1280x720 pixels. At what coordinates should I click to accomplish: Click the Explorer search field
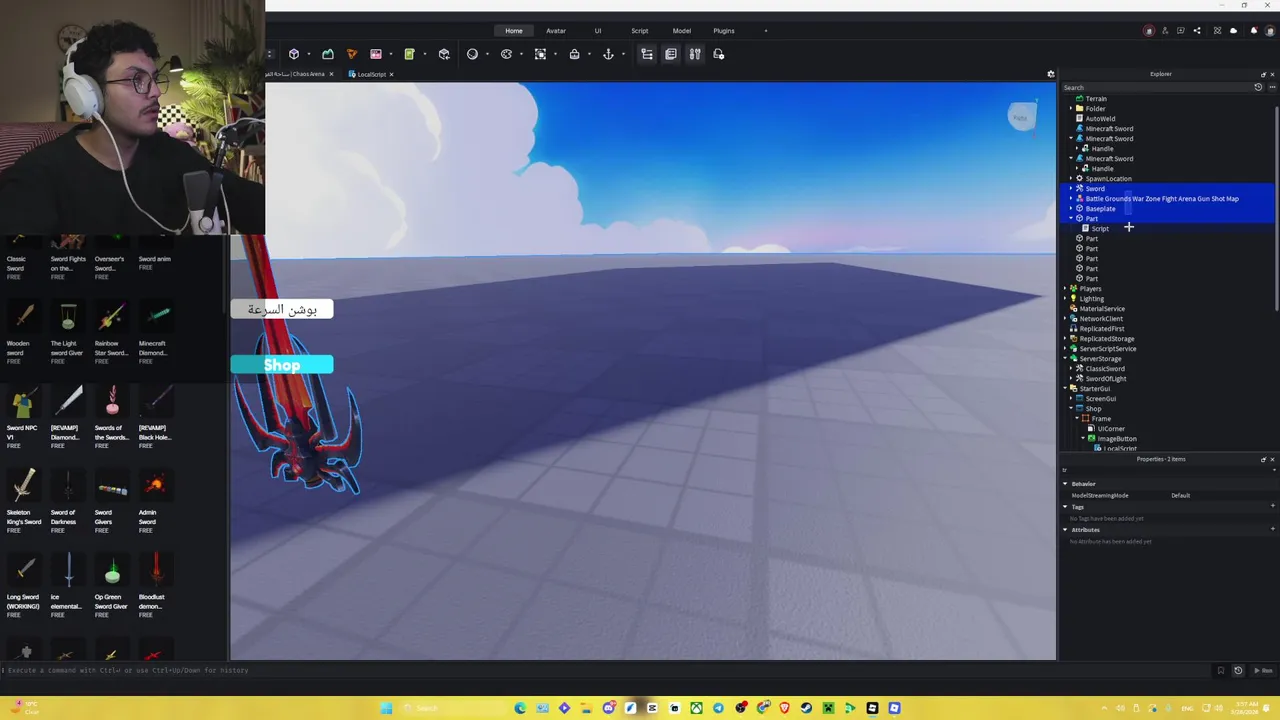coord(1156,87)
